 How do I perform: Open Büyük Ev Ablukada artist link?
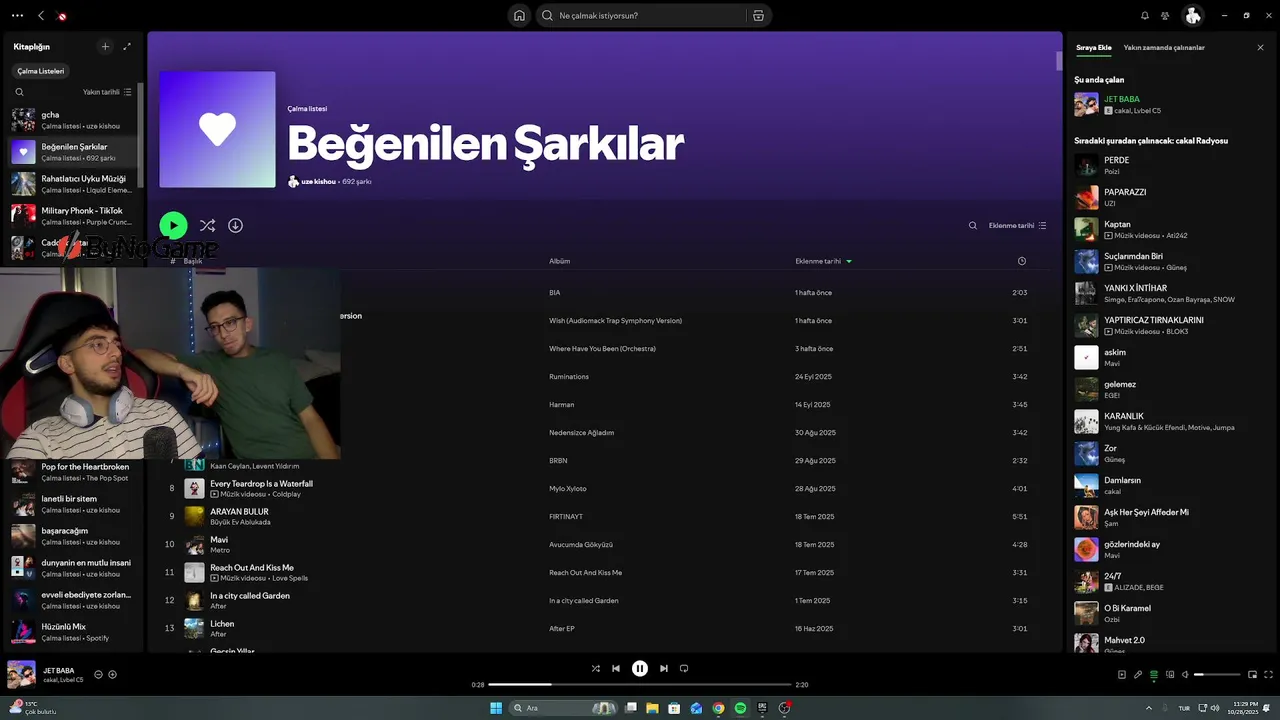[240, 522]
